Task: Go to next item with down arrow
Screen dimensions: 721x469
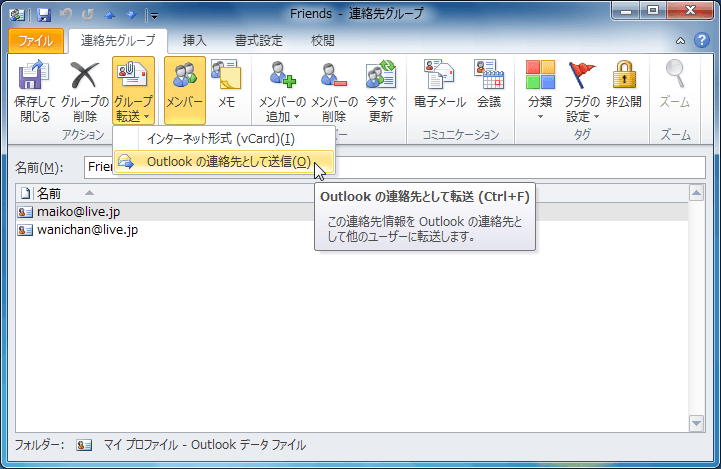Action: [132, 15]
